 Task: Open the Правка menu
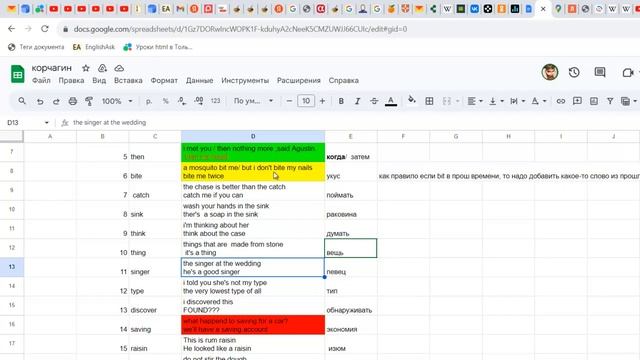pyautogui.click(x=71, y=80)
